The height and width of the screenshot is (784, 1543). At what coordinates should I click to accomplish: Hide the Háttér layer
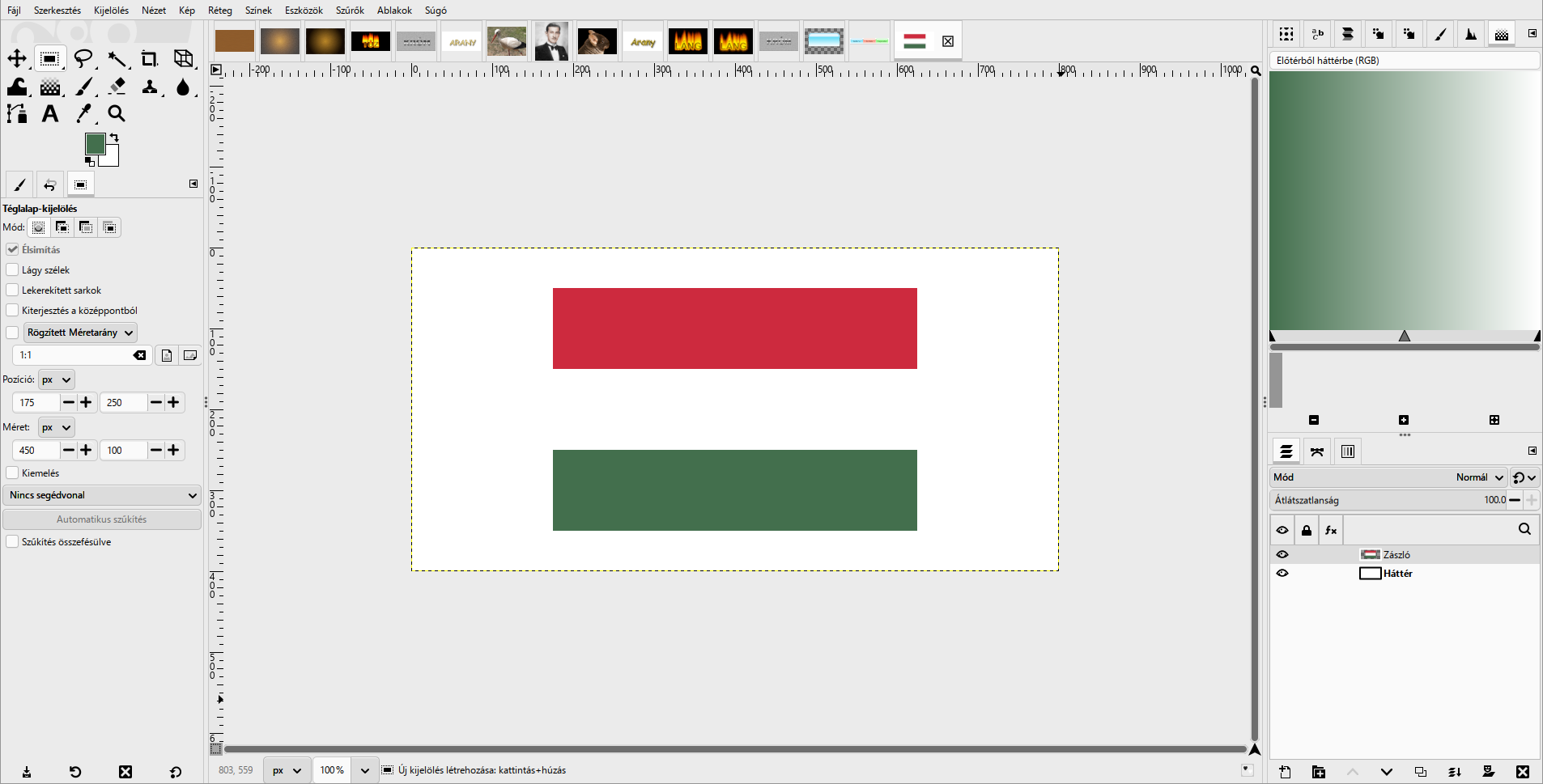coord(1282,573)
